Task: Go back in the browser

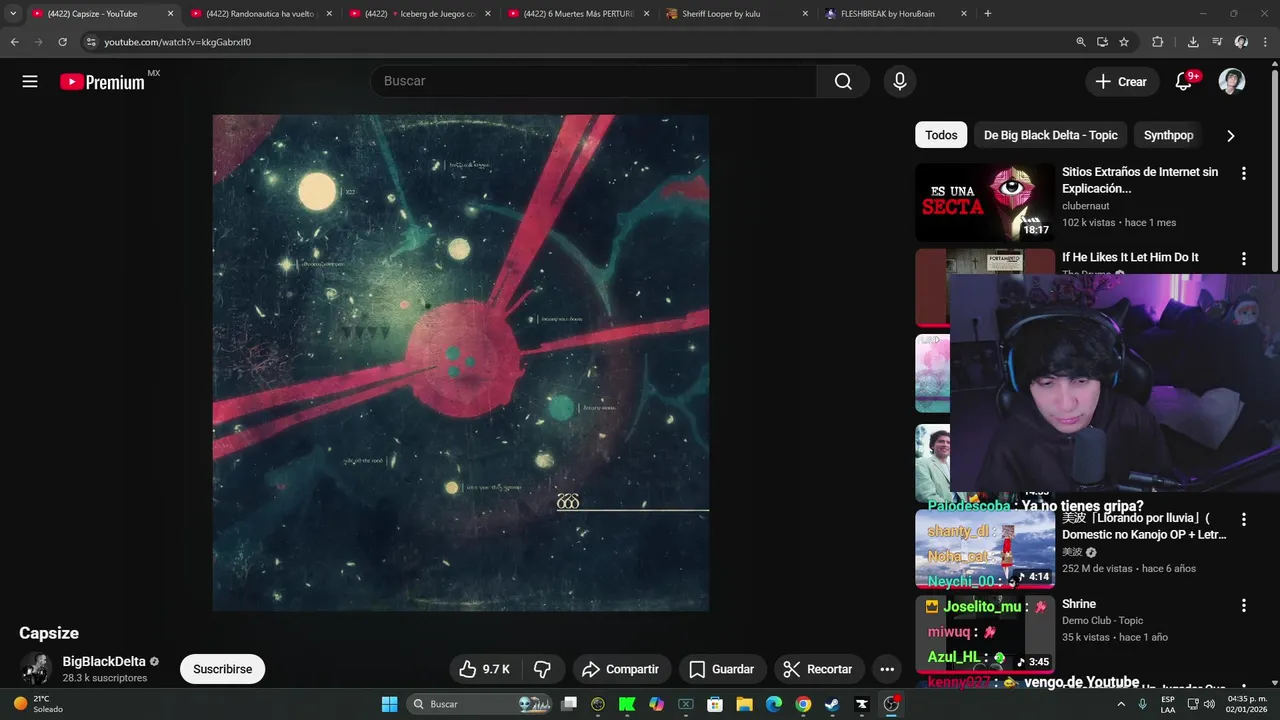Action: coord(14,42)
